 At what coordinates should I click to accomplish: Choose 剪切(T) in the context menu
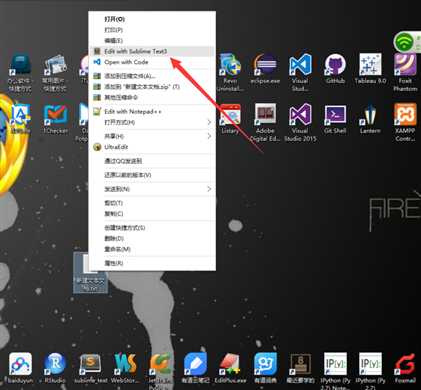point(152,203)
